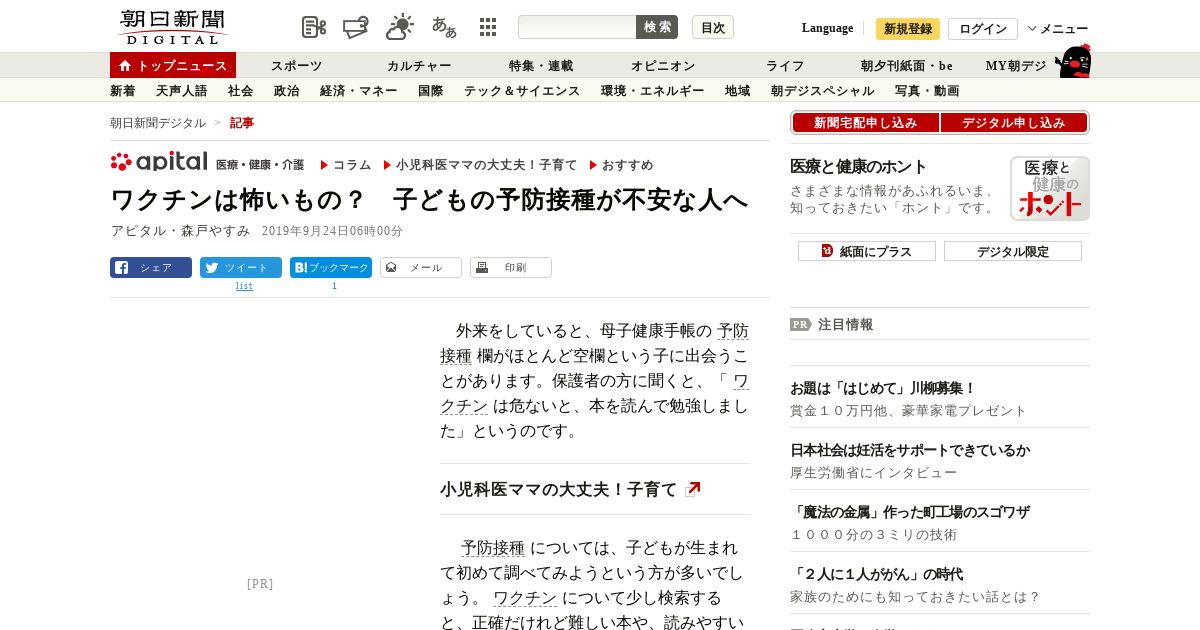Open the オピニオン tab
The image size is (1200, 630).
coord(663,66)
